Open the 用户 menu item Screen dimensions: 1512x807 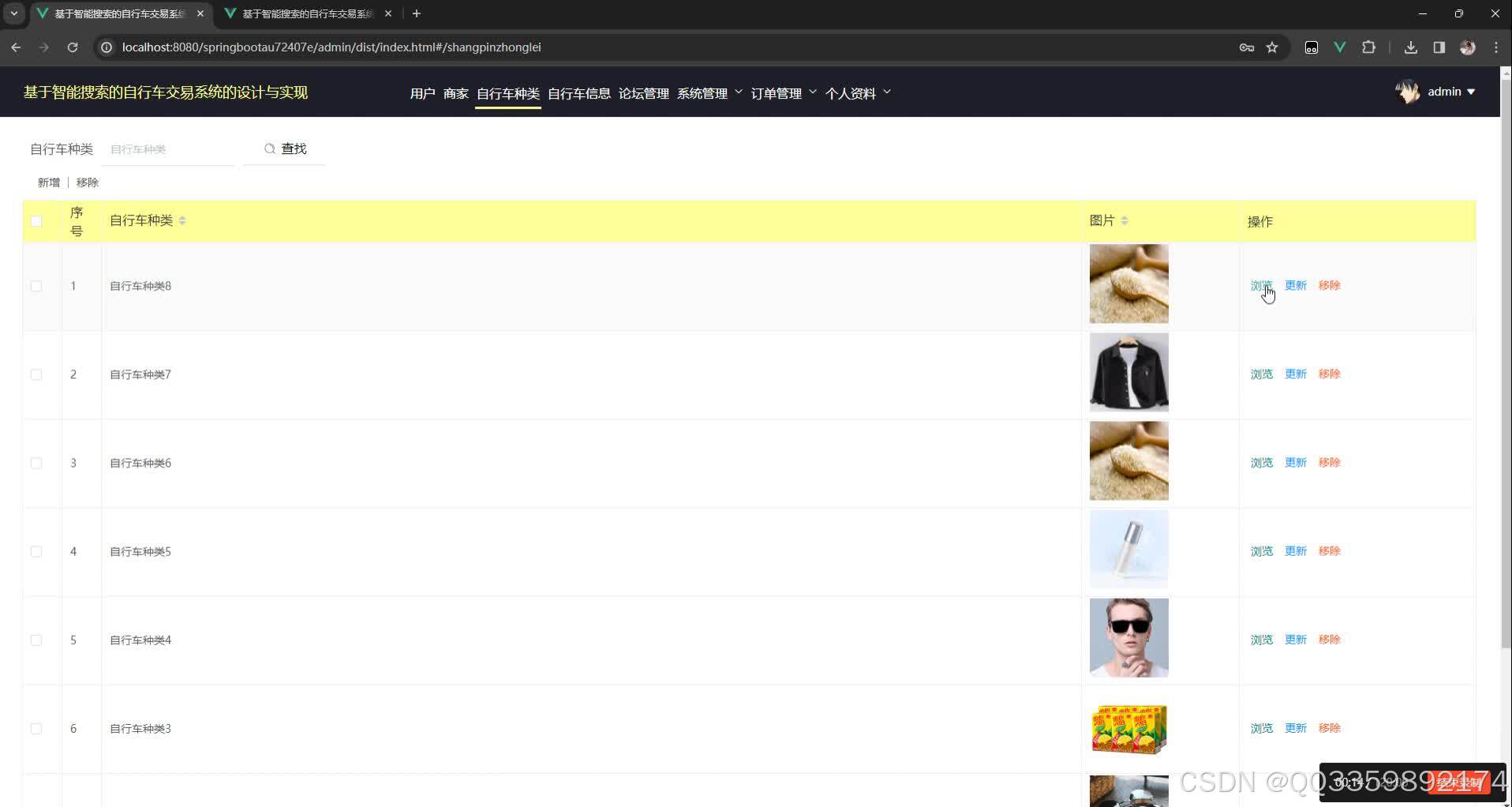[x=422, y=93]
